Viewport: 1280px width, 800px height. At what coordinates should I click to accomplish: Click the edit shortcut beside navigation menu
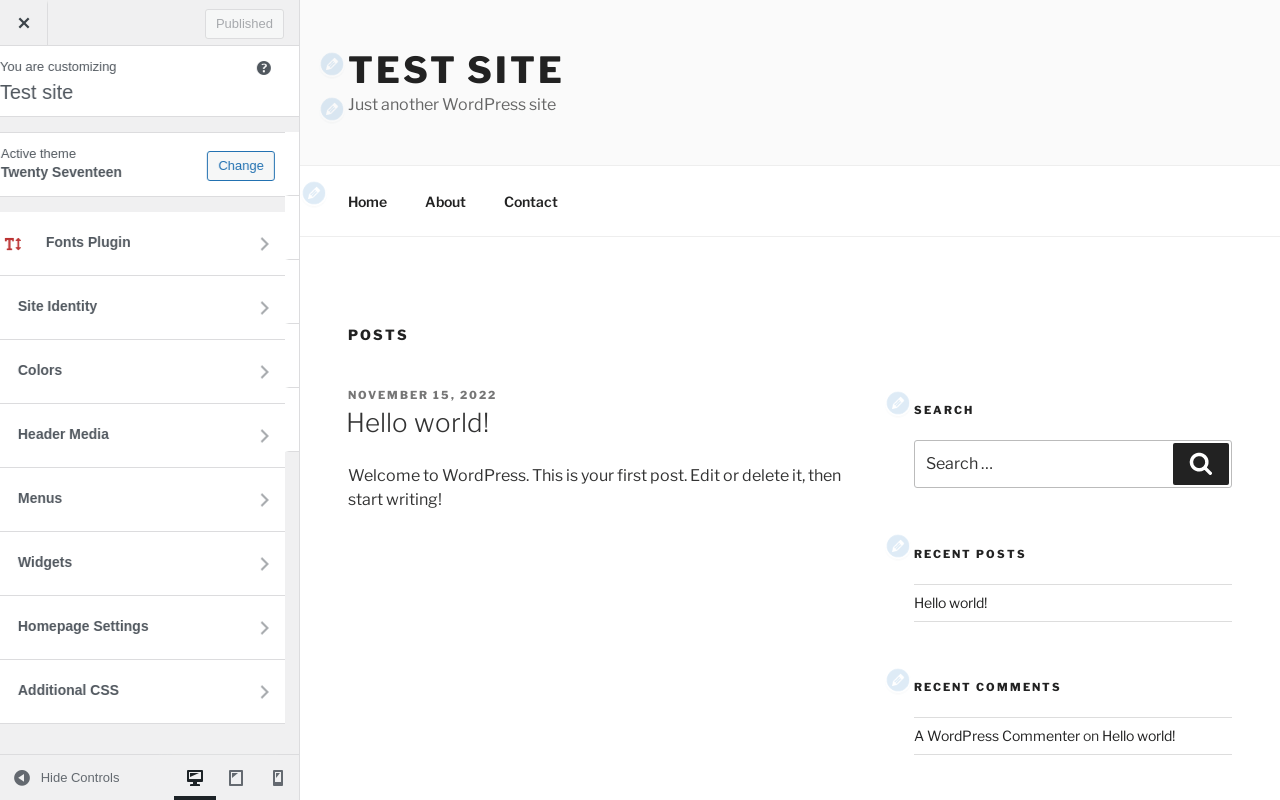314,193
